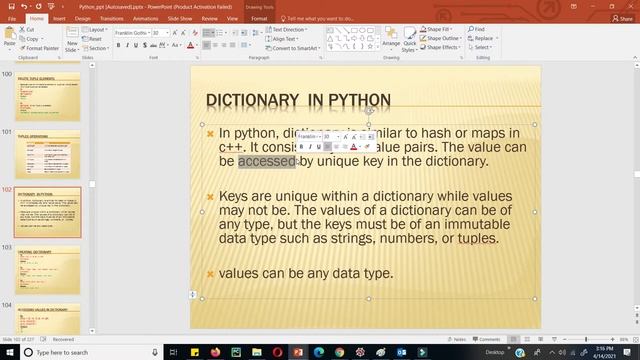
Task: Open the Select editing options
Action: pos(480,47)
